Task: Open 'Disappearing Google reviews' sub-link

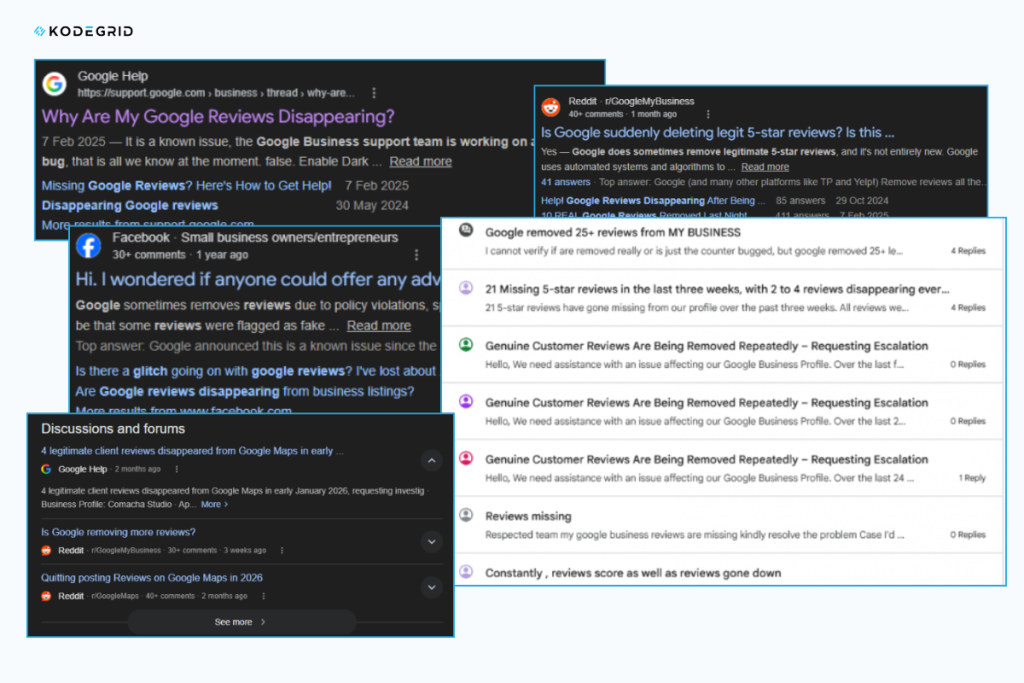Action: (130, 205)
